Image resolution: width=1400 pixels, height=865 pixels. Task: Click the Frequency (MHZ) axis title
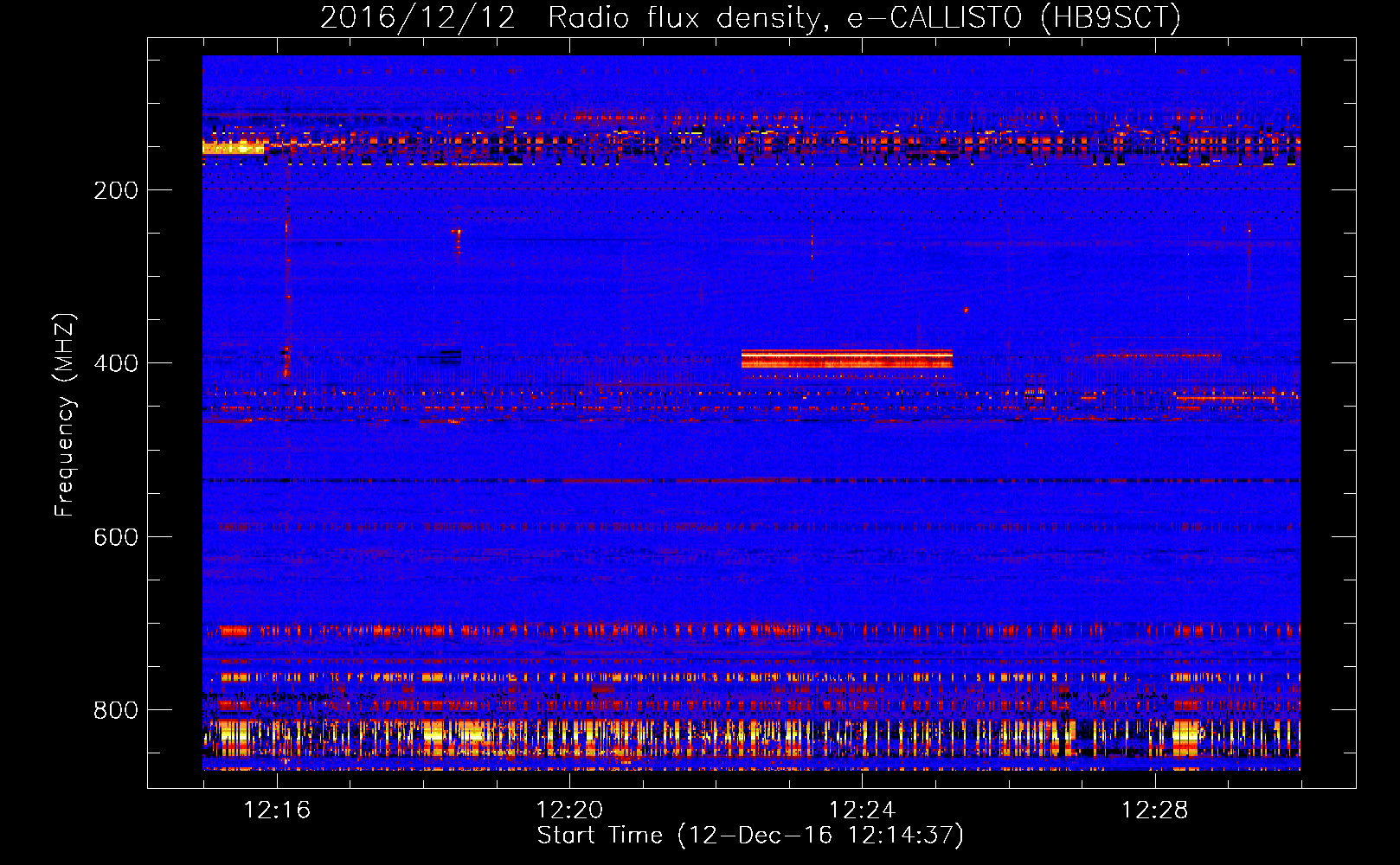point(65,415)
